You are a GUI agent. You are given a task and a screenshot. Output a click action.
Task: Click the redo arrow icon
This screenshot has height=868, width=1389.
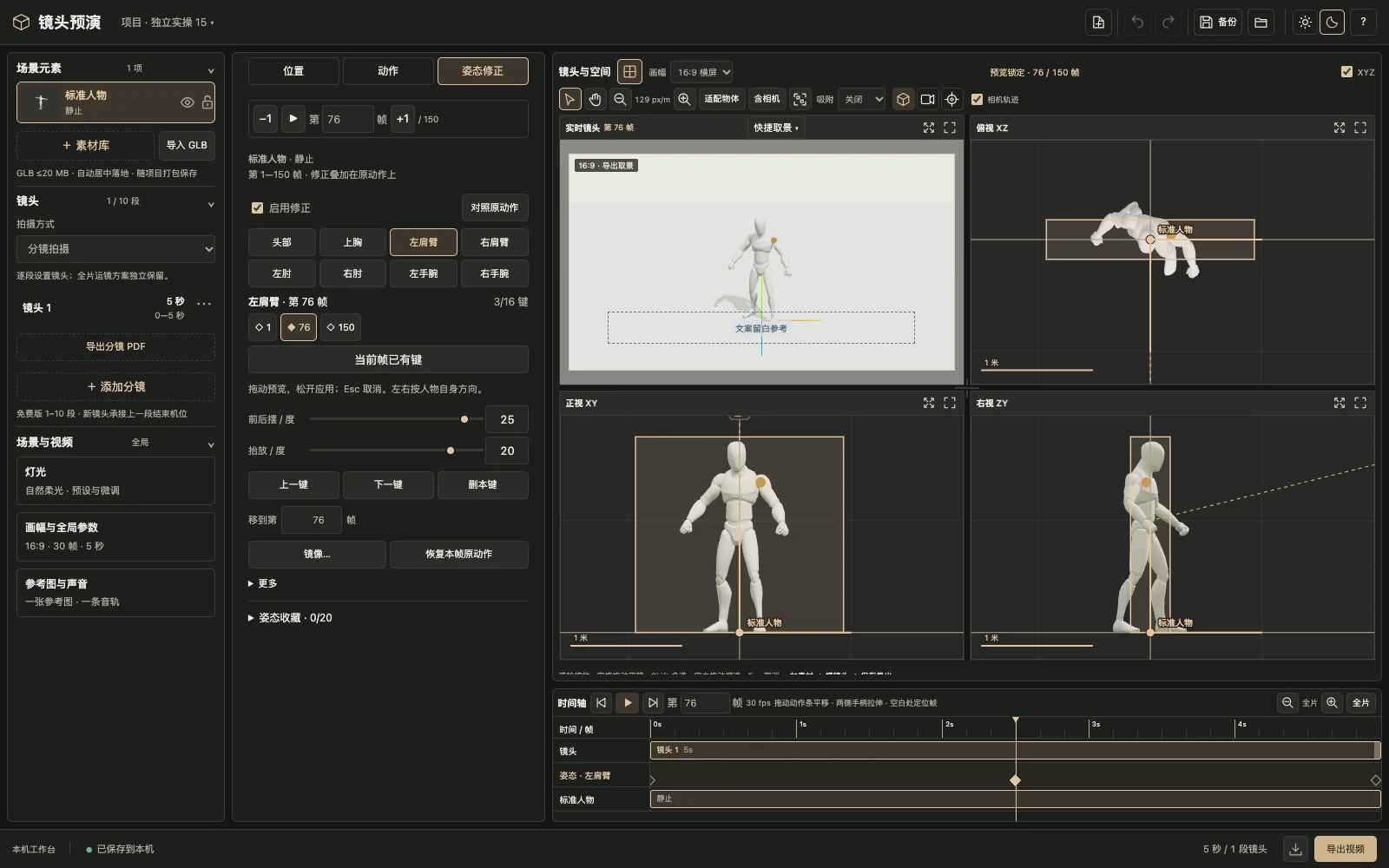point(1168,23)
